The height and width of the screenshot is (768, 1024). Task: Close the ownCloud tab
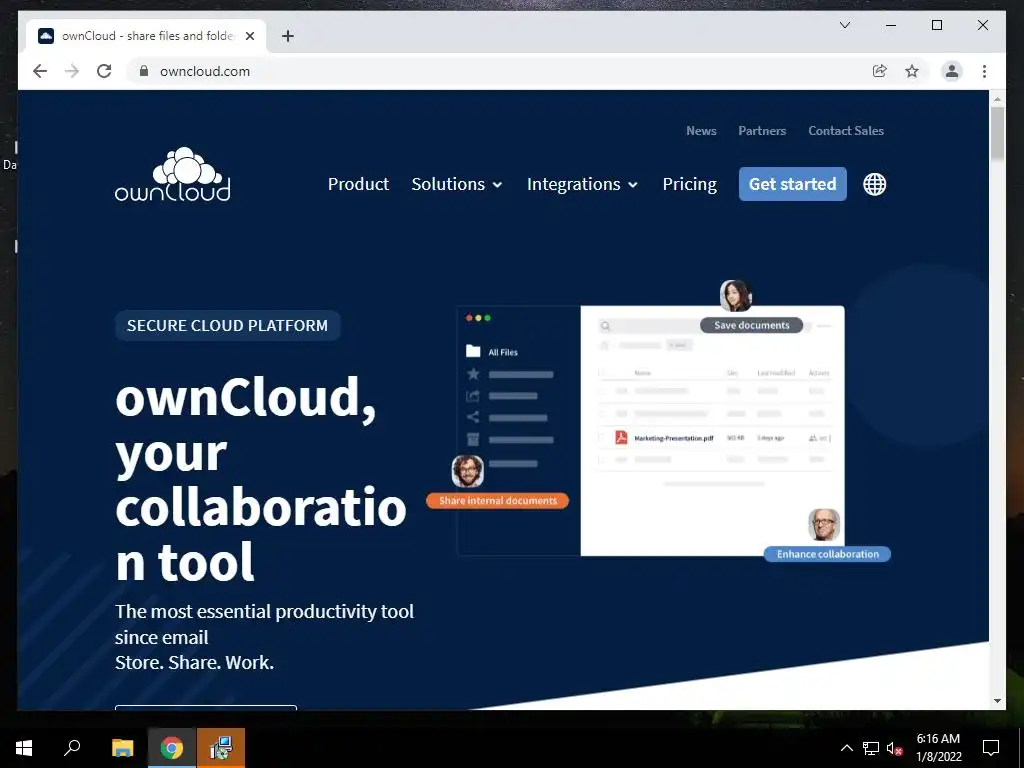click(249, 36)
